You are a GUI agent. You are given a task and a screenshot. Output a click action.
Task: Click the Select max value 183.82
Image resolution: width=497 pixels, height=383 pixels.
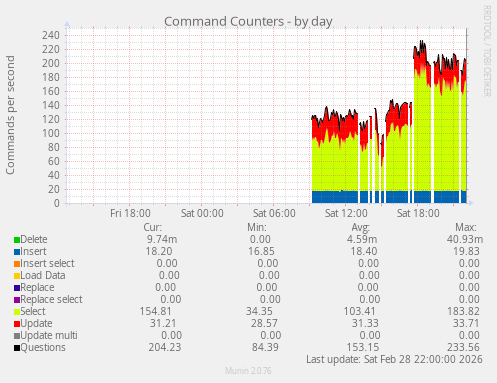tap(463, 311)
